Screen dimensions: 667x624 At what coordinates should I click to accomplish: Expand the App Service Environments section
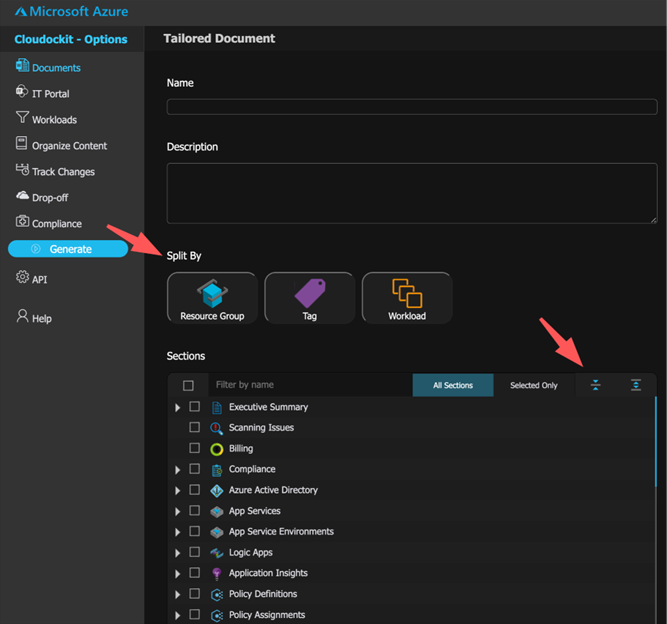point(178,532)
